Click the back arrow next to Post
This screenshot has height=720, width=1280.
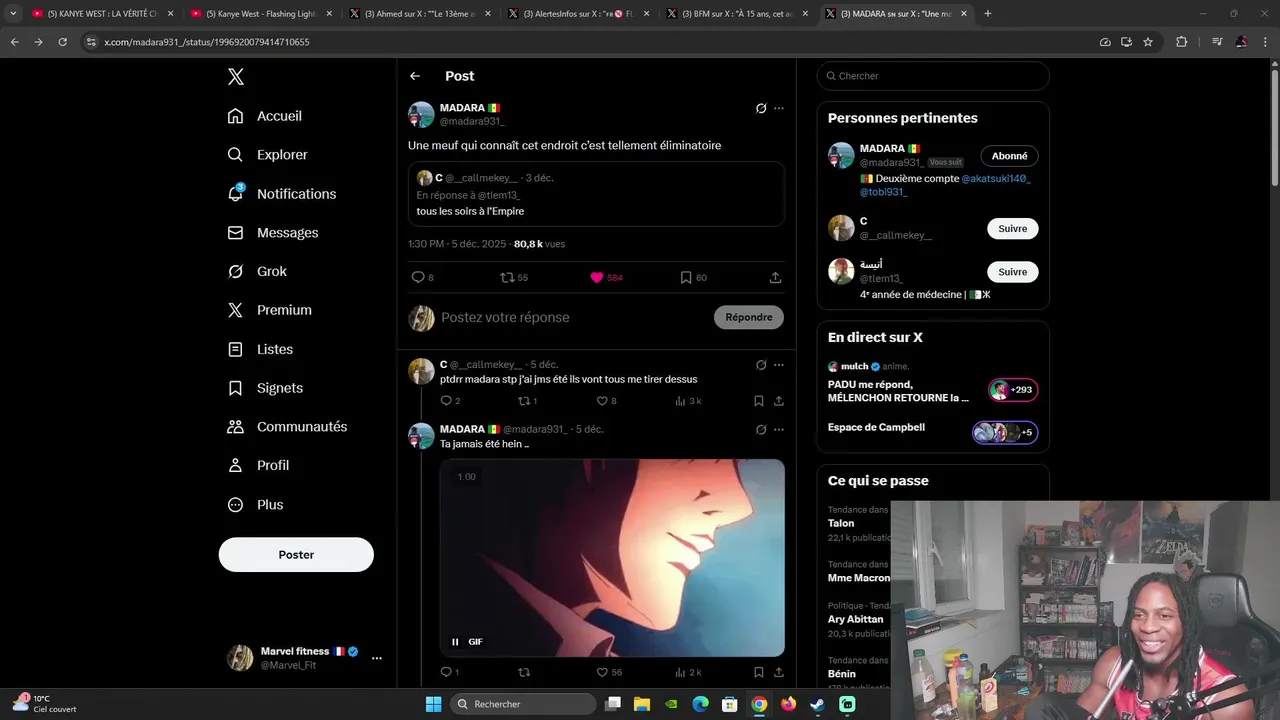415,76
